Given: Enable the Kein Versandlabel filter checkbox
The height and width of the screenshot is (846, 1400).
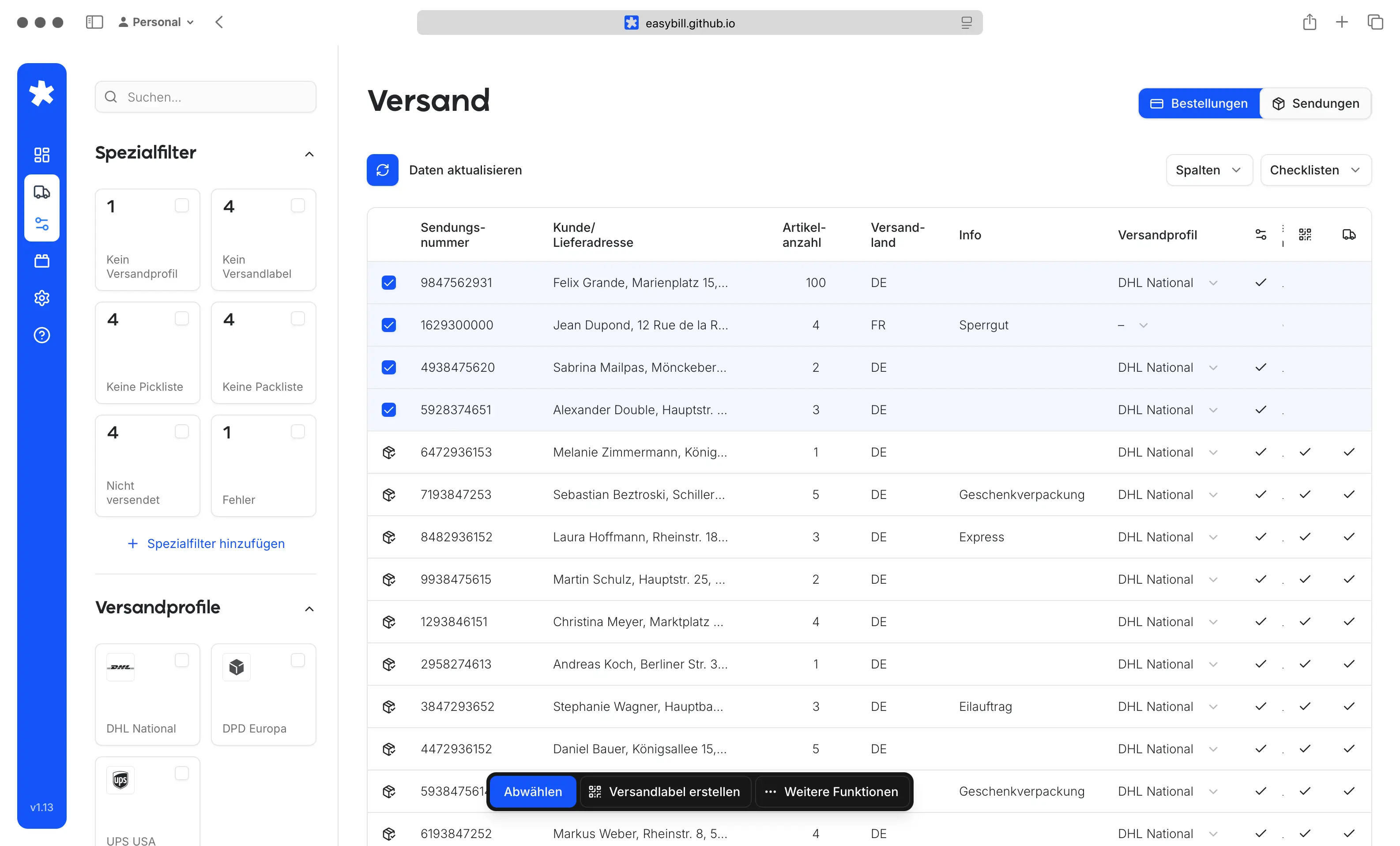Looking at the screenshot, I should [x=298, y=205].
